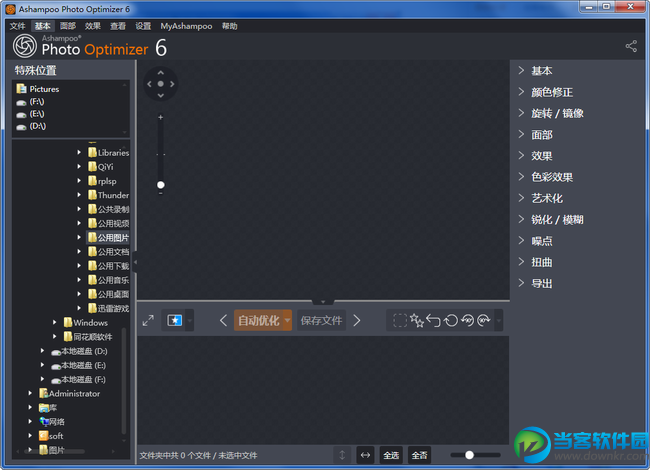Select 本地磁盘 (D:) in folder tree
This screenshot has width=650, height=470.
tap(79, 351)
